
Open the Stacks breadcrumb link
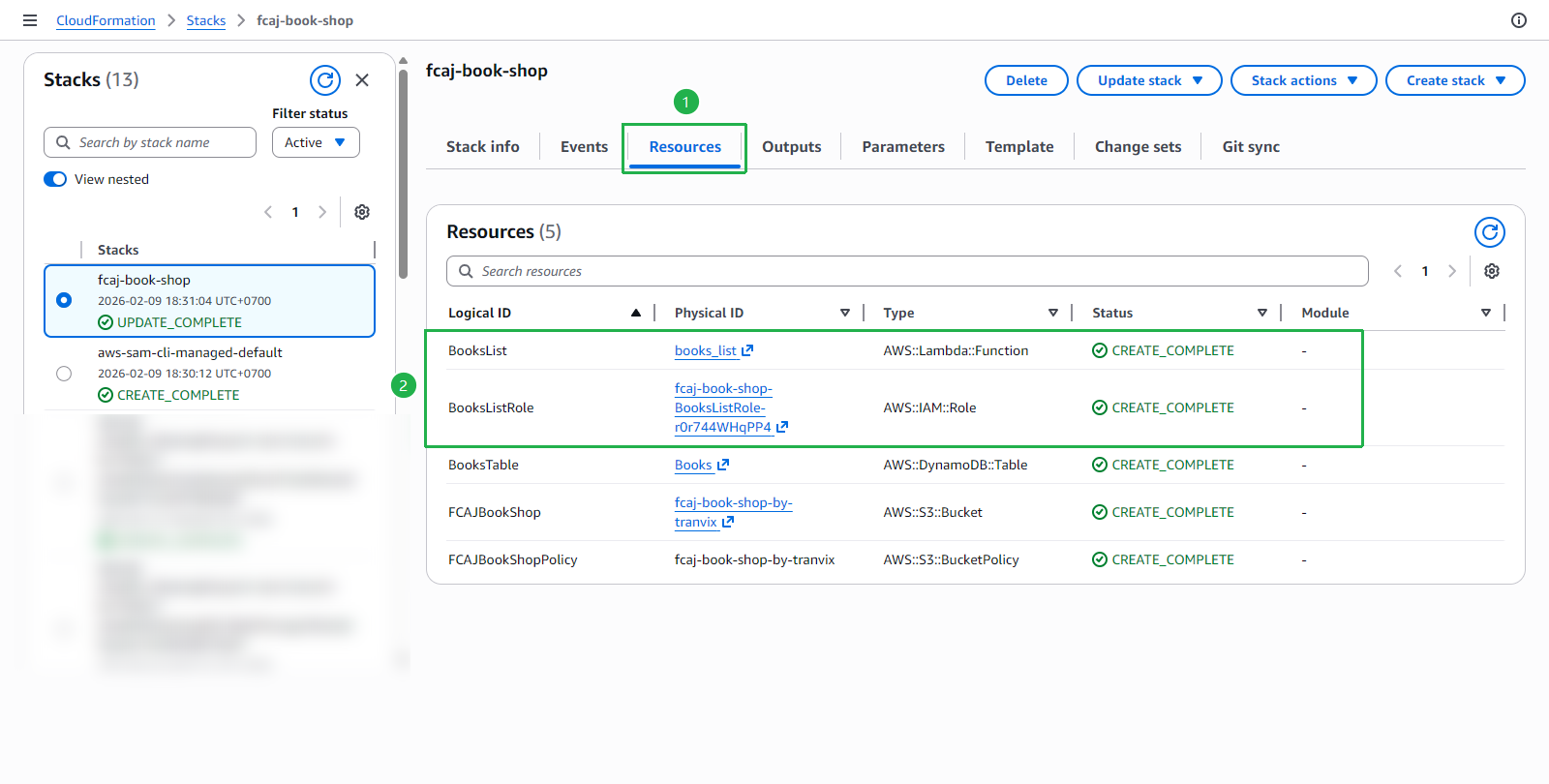point(206,20)
